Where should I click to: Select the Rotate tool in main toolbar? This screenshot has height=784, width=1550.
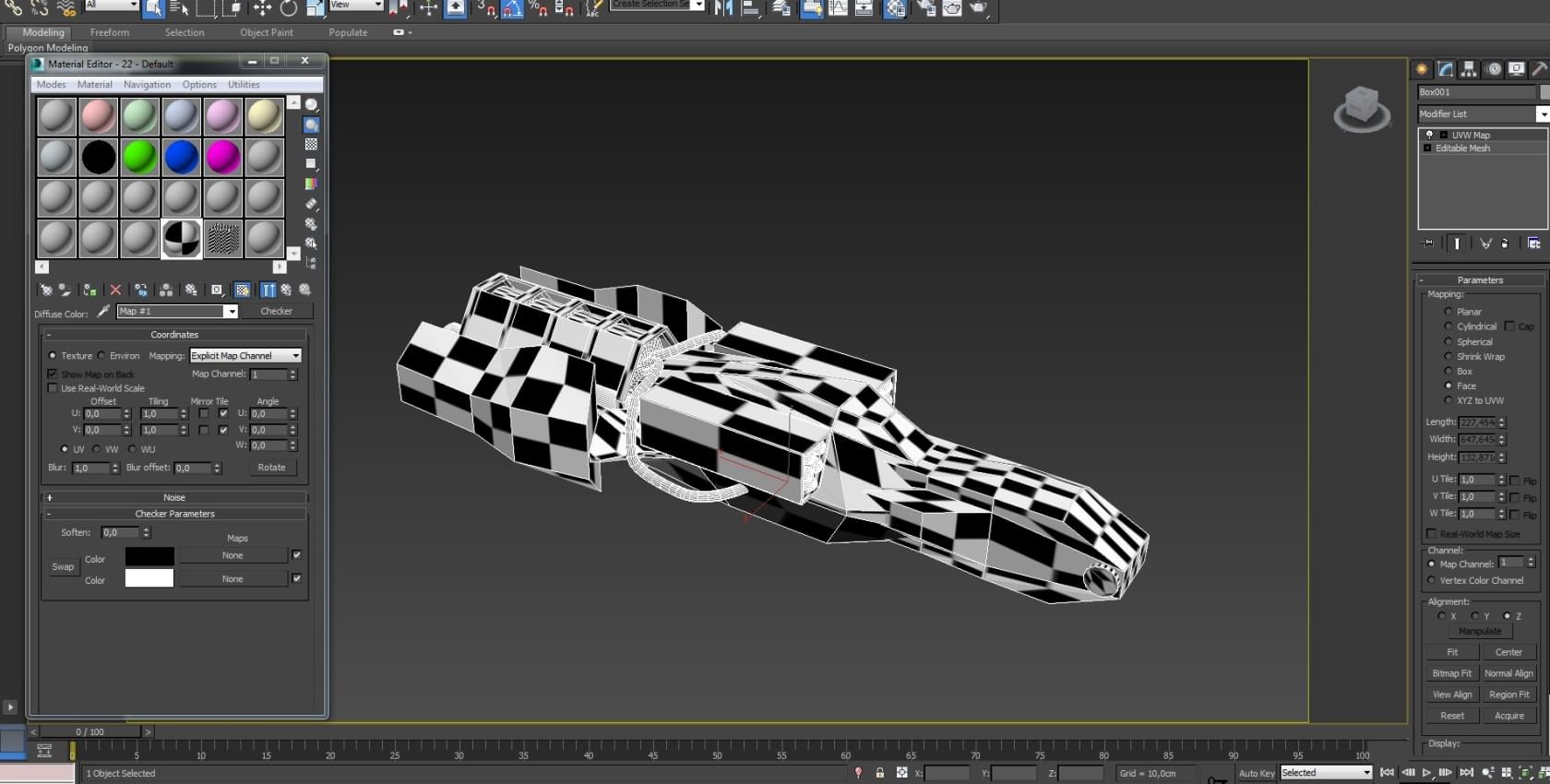click(x=289, y=8)
